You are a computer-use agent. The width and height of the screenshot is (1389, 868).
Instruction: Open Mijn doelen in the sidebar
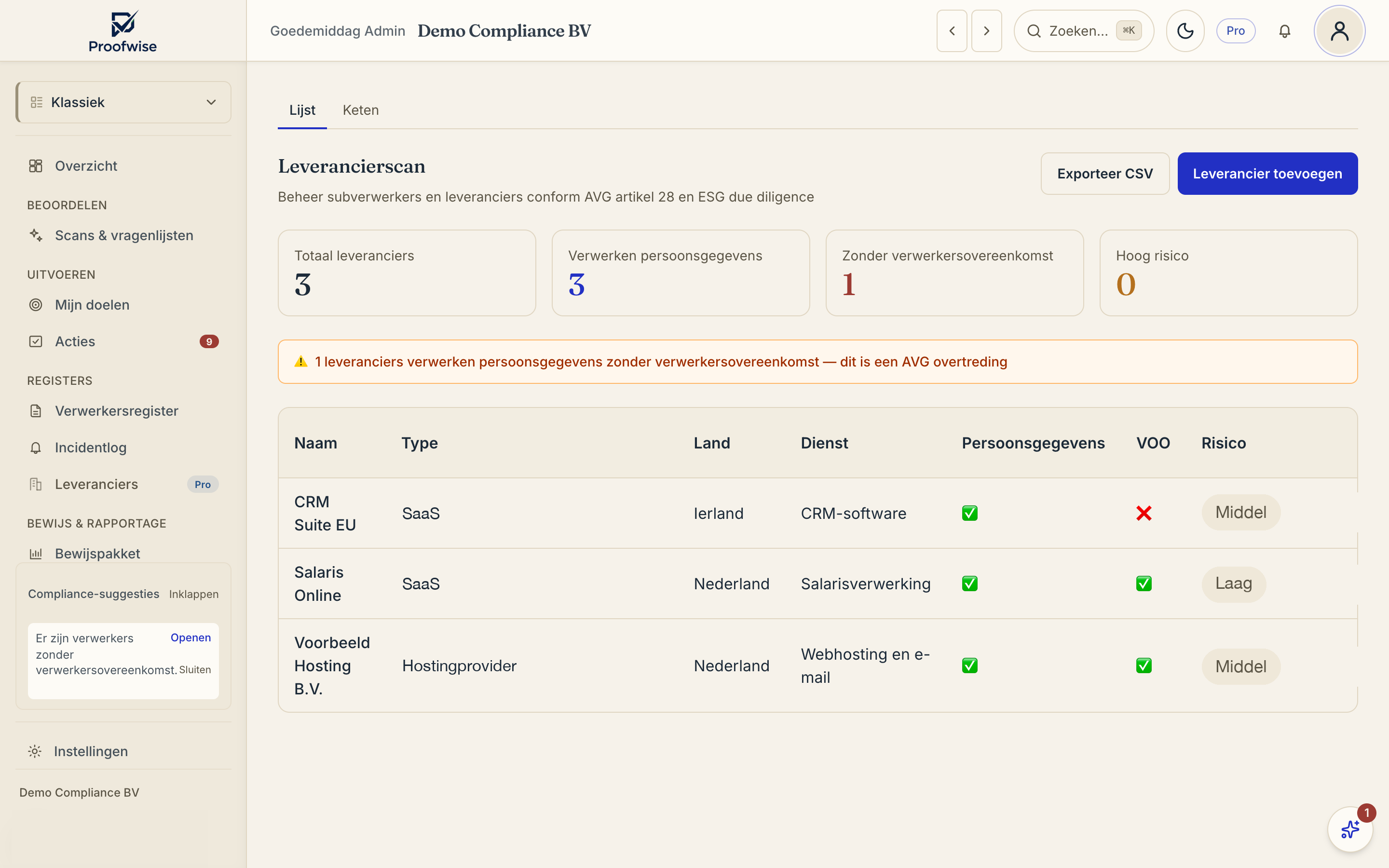[x=123, y=305]
